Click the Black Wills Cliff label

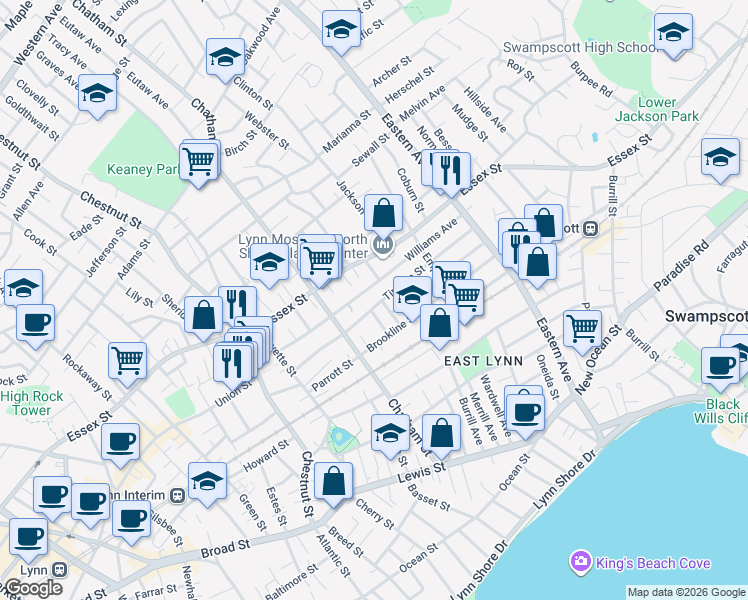coord(720,411)
